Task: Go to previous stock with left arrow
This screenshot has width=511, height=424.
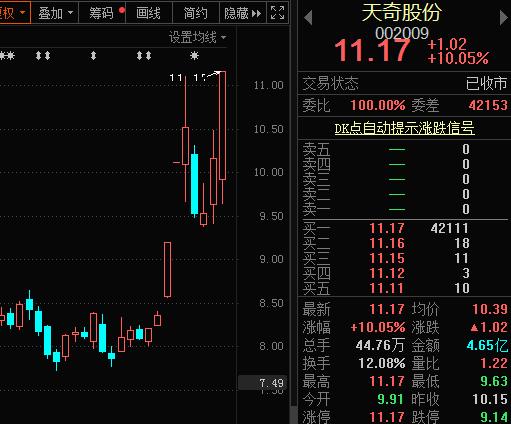Action: point(308,17)
